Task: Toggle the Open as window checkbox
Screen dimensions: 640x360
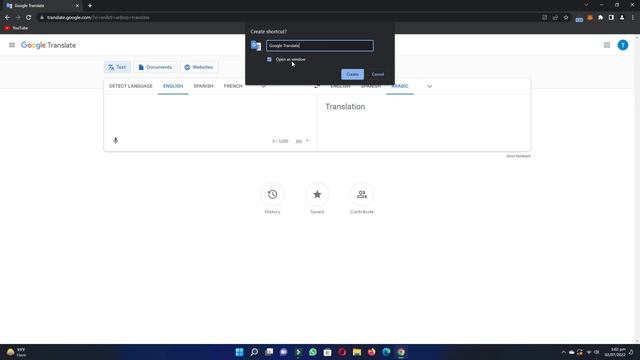Action: (269, 60)
